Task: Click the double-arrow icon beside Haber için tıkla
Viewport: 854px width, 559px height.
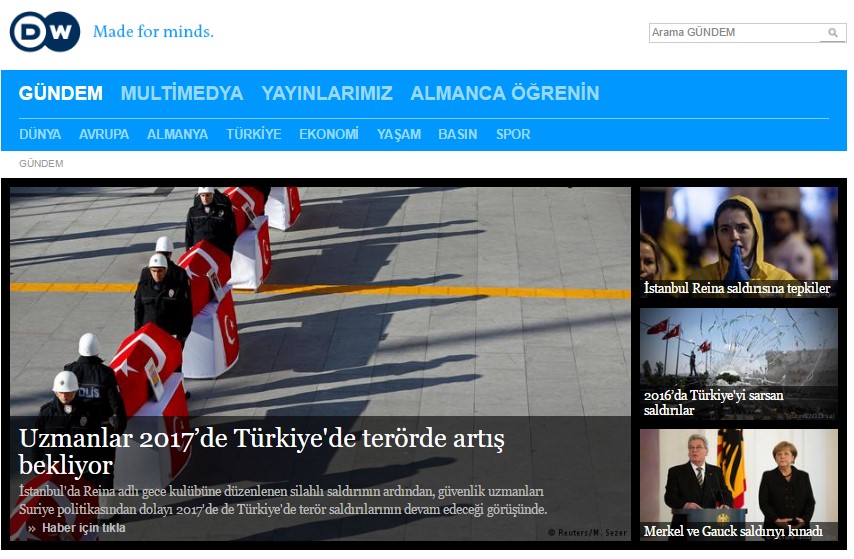Action: (32, 528)
